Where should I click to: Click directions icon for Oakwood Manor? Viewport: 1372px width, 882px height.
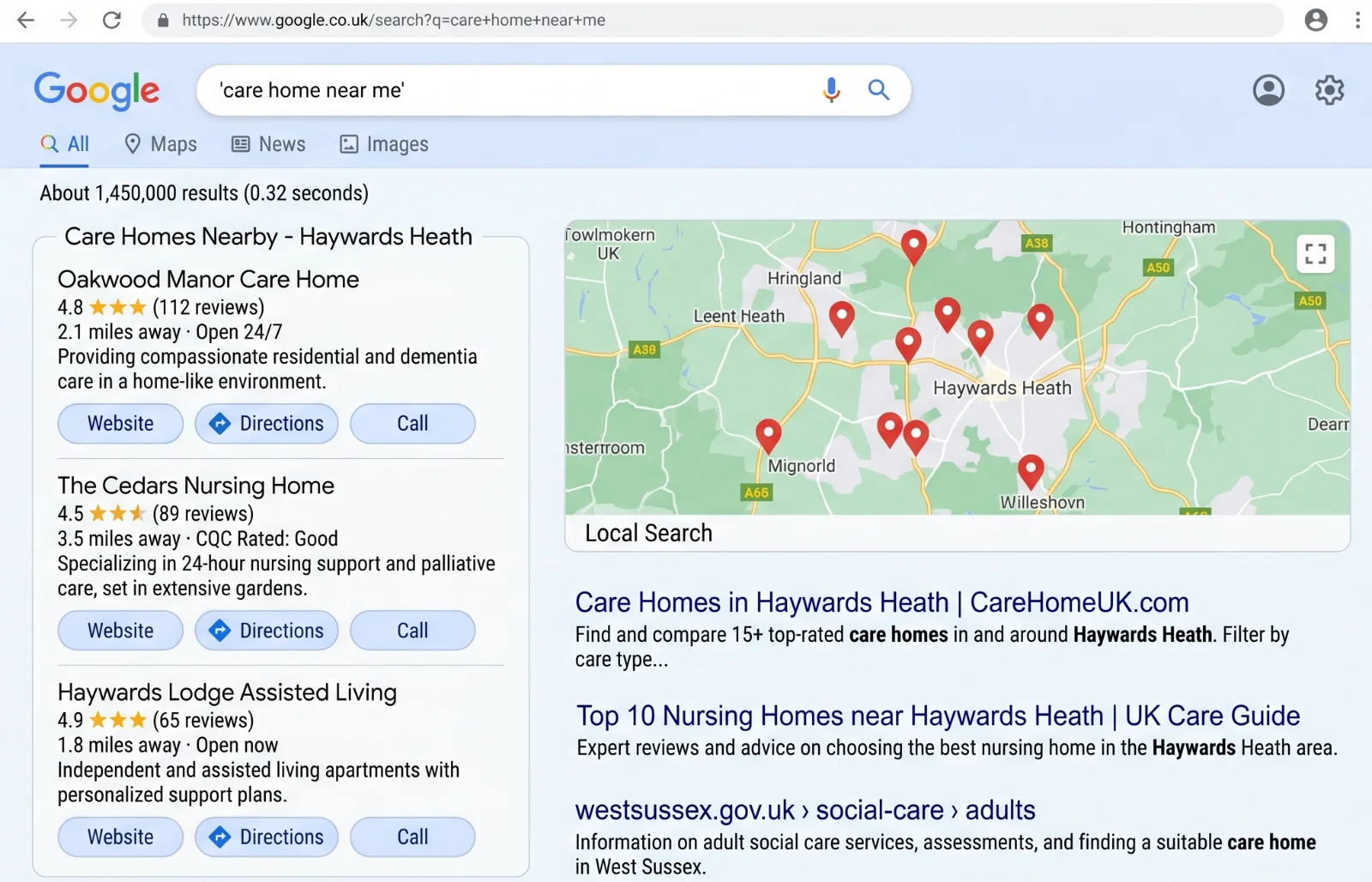coord(220,423)
